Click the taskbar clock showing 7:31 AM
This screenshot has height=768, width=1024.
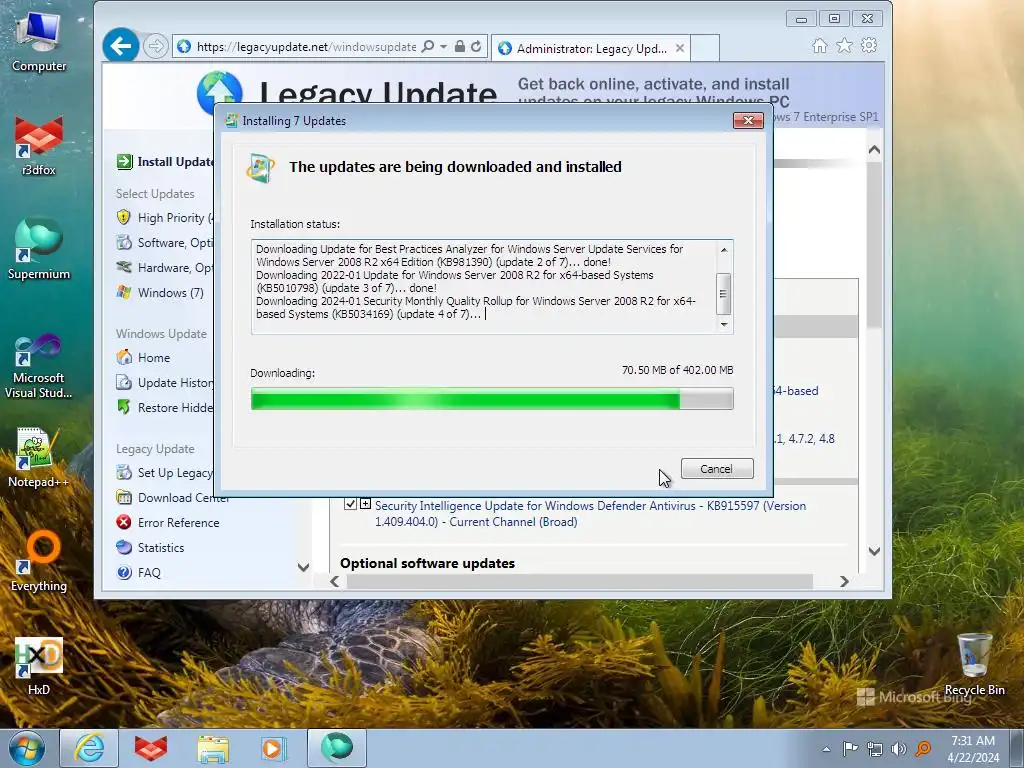tap(973, 749)
